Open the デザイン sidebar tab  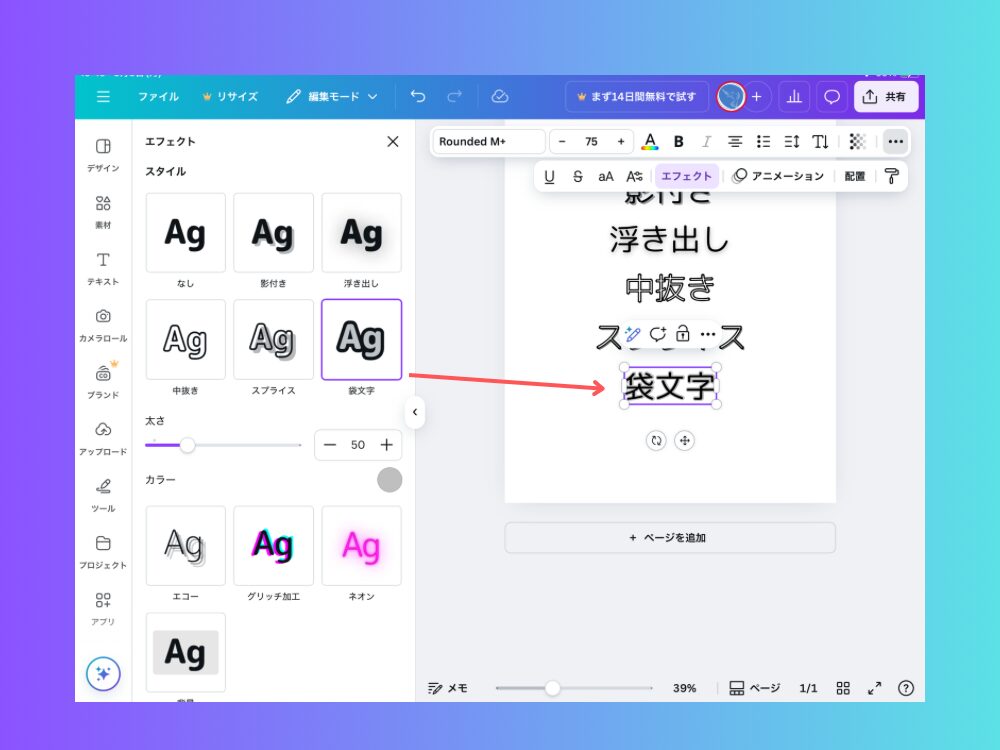(103, 154)
